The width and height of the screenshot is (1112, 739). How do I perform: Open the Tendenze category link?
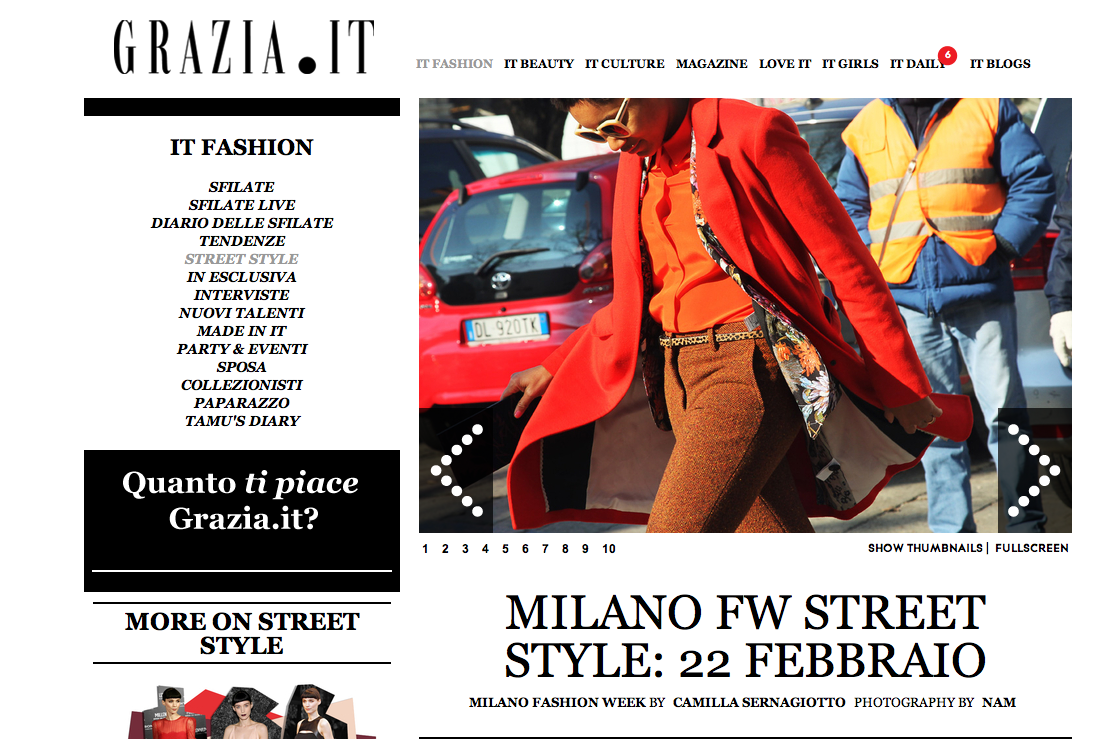242,241
